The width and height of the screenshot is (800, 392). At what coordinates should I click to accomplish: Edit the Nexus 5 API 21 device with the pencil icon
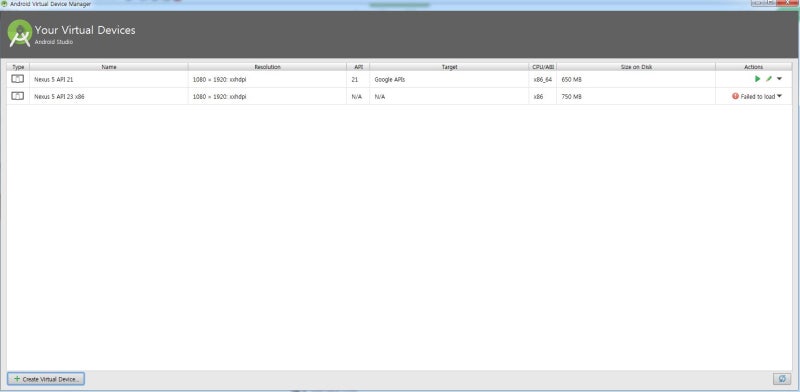point(768,79)
